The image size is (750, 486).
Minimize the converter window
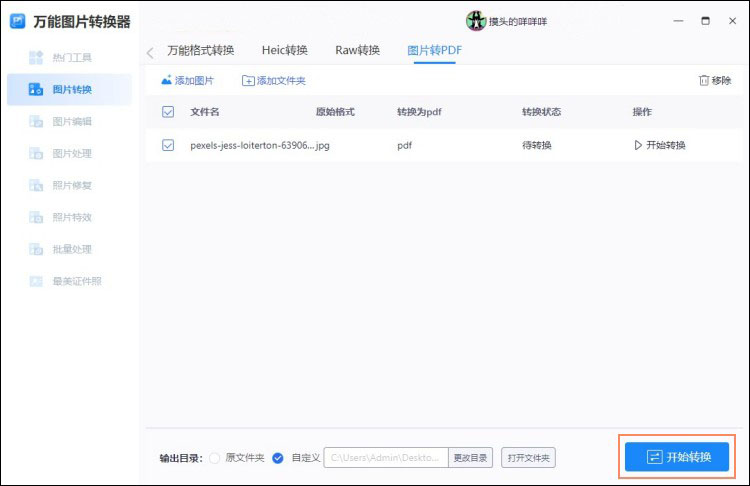pyautogui.click(x=678, y=21)
